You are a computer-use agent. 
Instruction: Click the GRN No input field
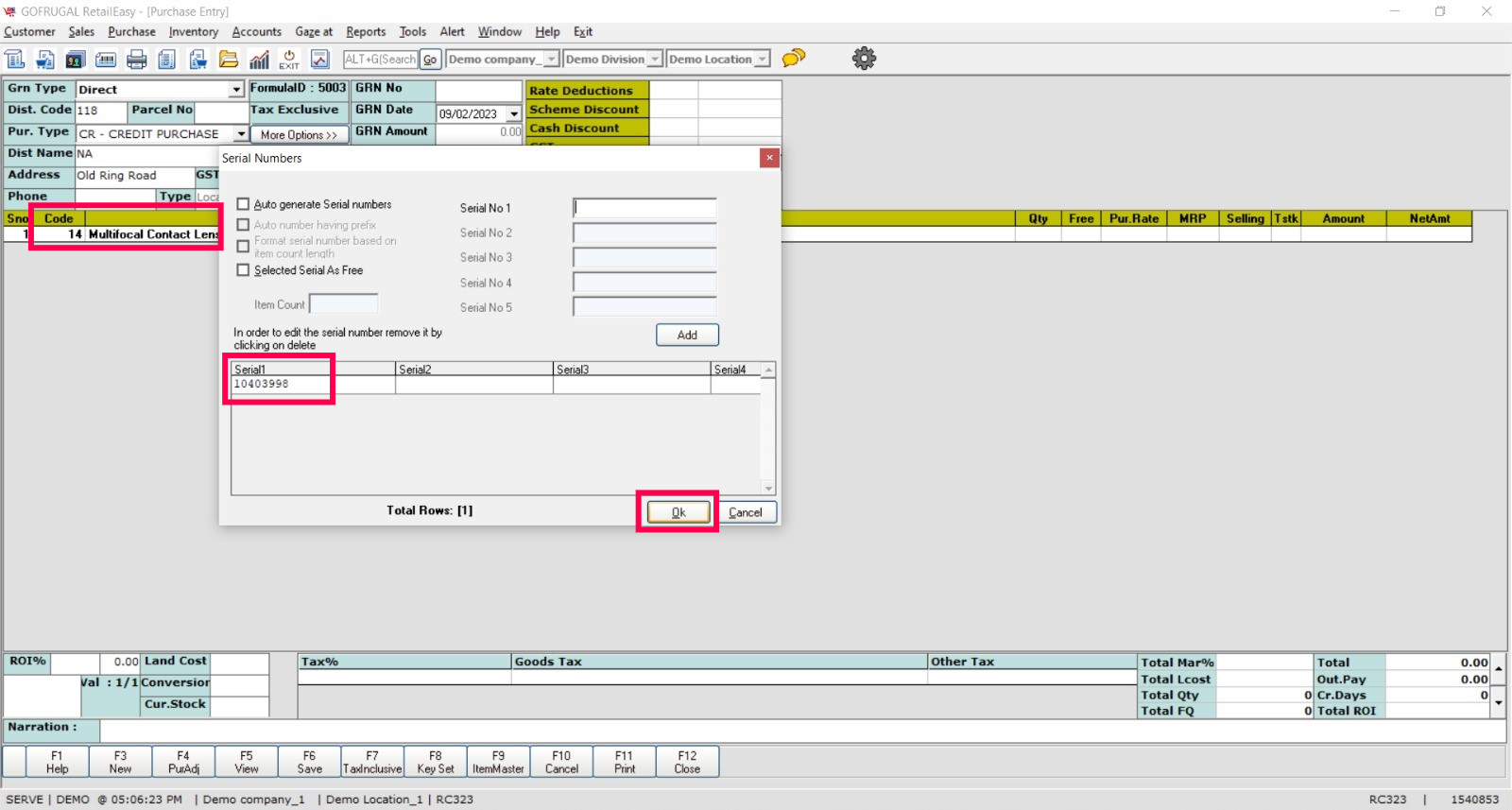[478, 91]
